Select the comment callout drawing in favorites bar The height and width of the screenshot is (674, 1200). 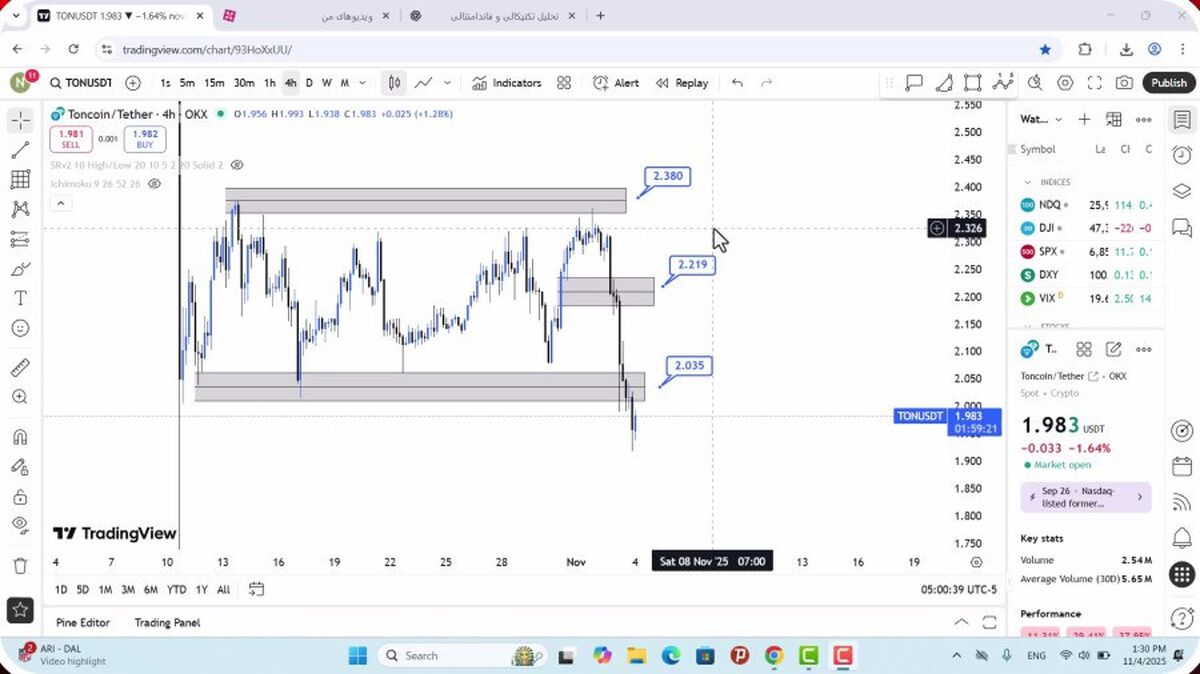click(x=914, y=83)
